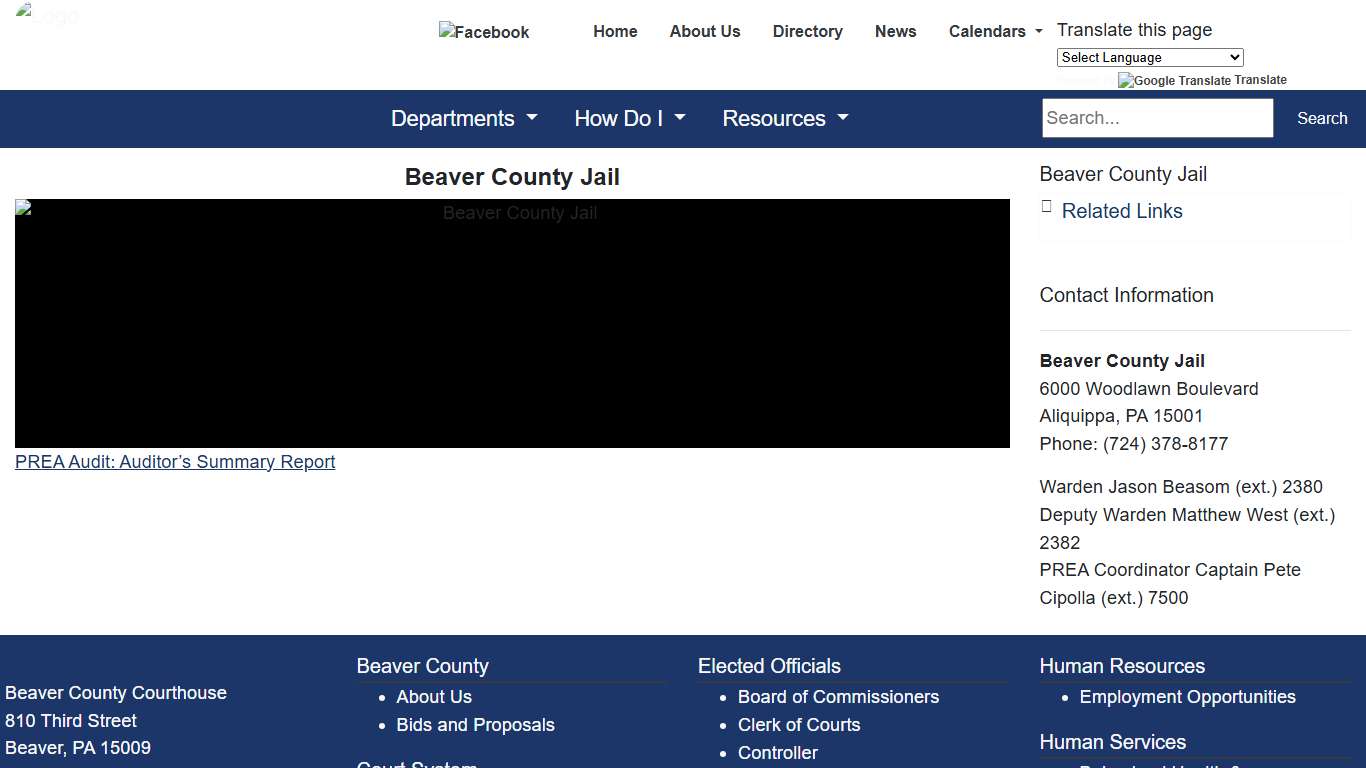Visit the Clerk of Courts link

tap(798, 725)
